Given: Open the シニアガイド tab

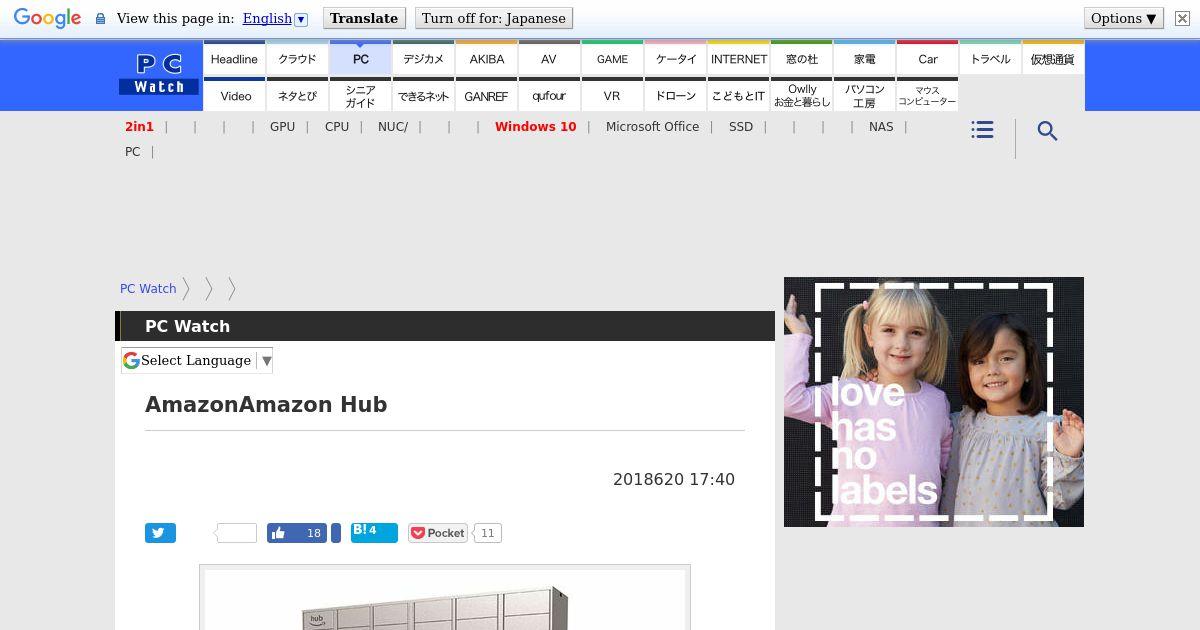Looking at the screenshot, I should coord(360,96).
